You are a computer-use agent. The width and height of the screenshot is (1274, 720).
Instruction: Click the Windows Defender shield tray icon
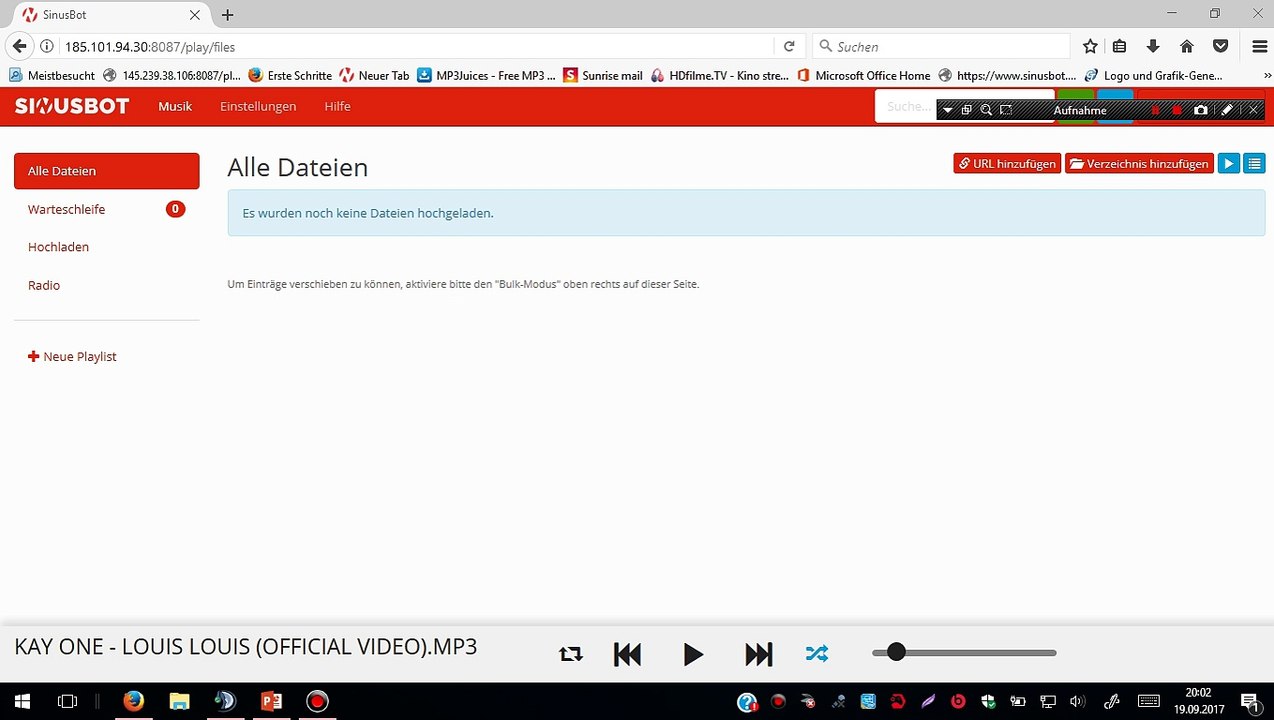click(988, 701)
